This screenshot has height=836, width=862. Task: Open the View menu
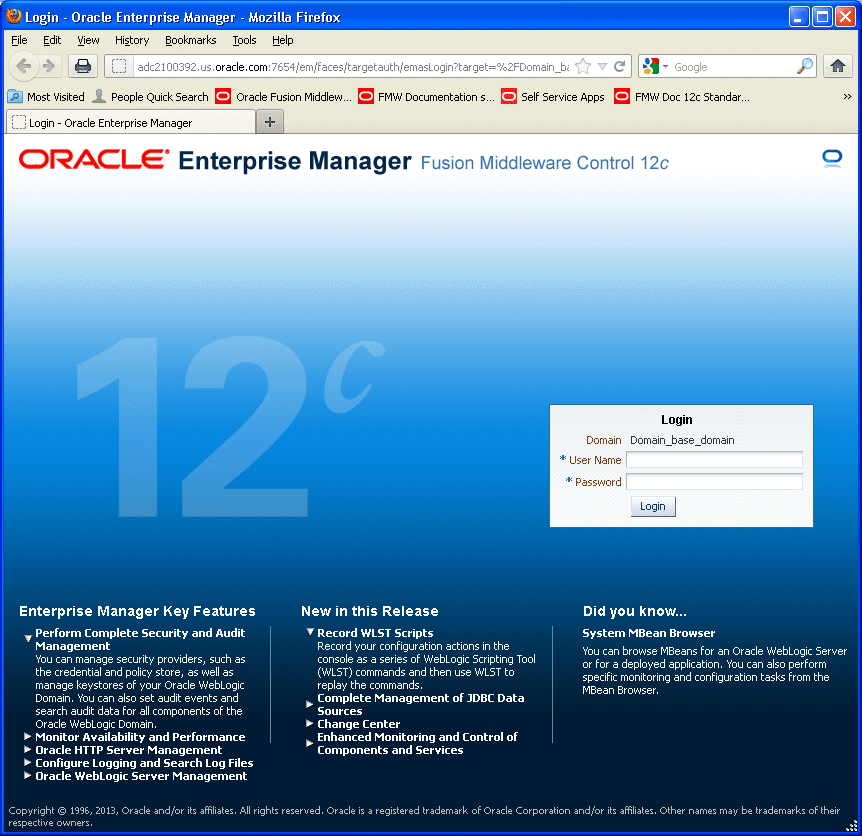click(88, 40)
